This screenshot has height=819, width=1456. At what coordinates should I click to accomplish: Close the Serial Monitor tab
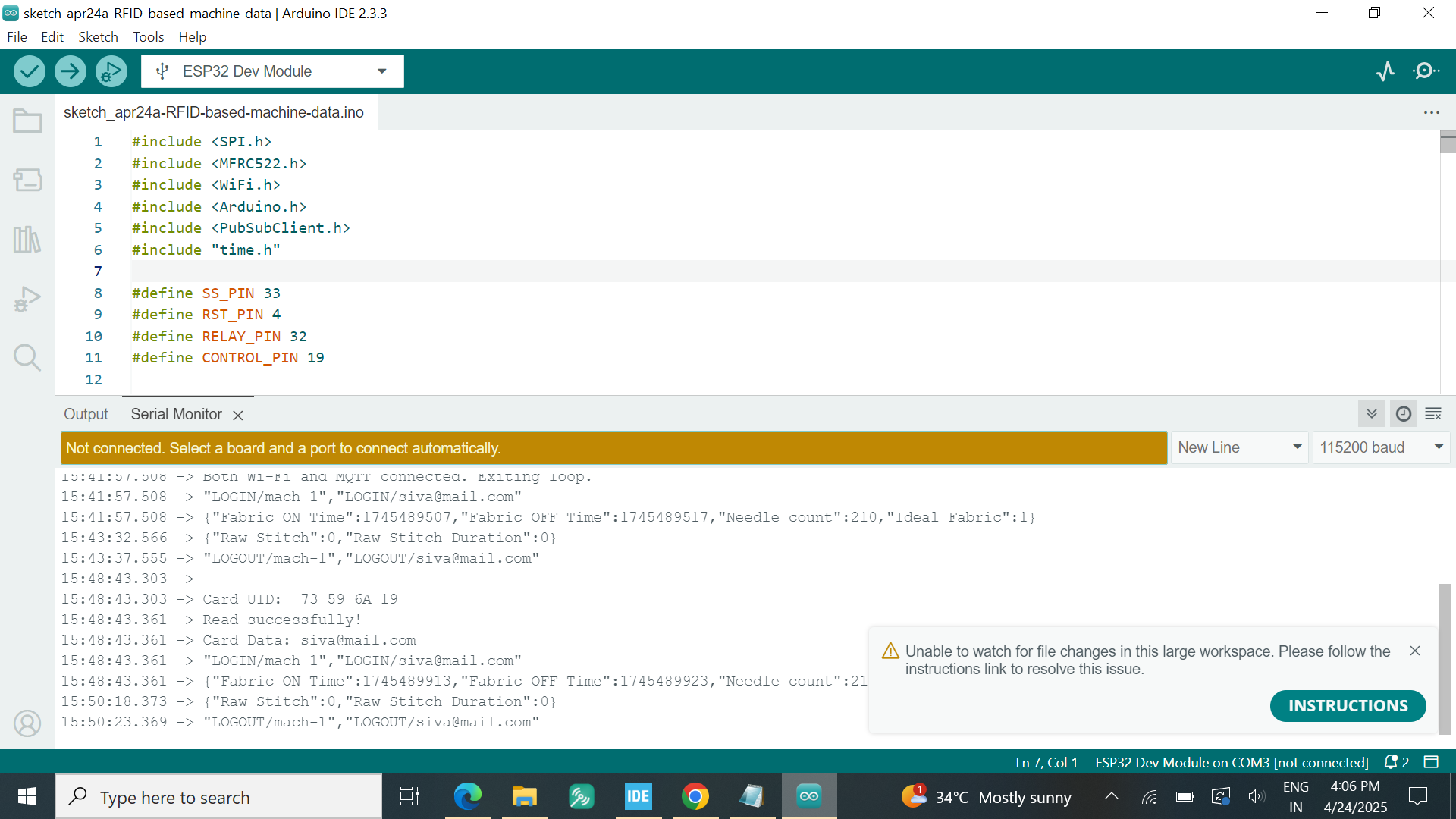pyautogui.click(x=237, y=416)
